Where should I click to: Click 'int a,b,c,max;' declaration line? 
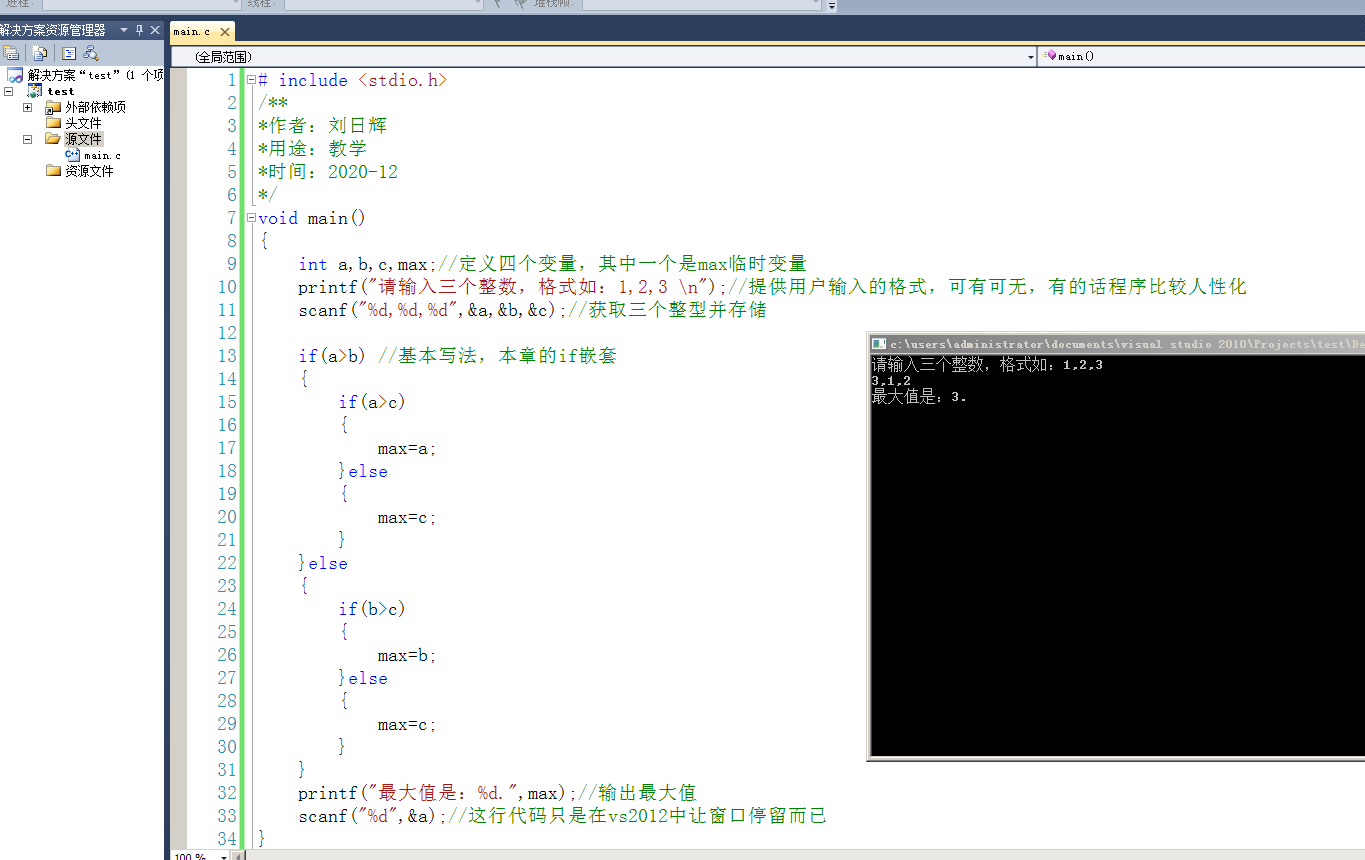click(x=367, y=264)
